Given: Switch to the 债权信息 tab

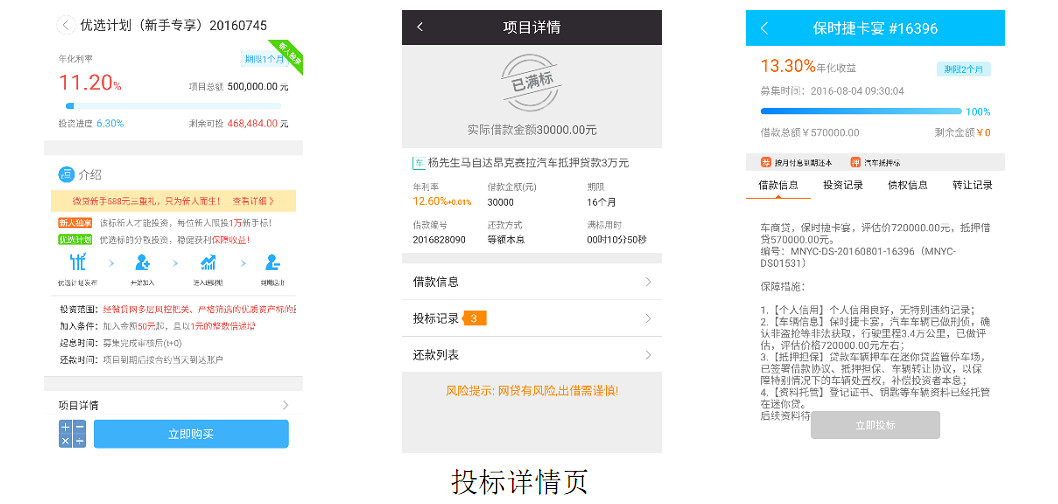Looking at the screenshot, I should pyautogui.click(x=908, y=185).
